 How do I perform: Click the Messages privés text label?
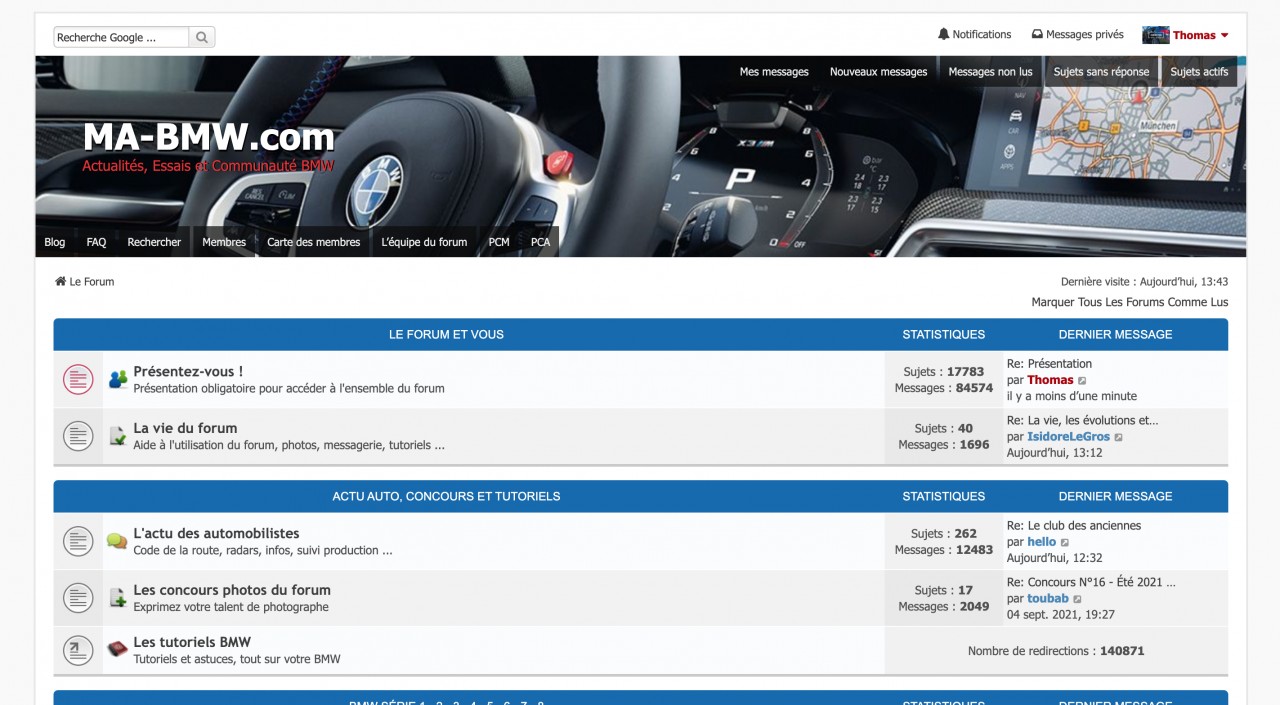[x=1085, y=34]
